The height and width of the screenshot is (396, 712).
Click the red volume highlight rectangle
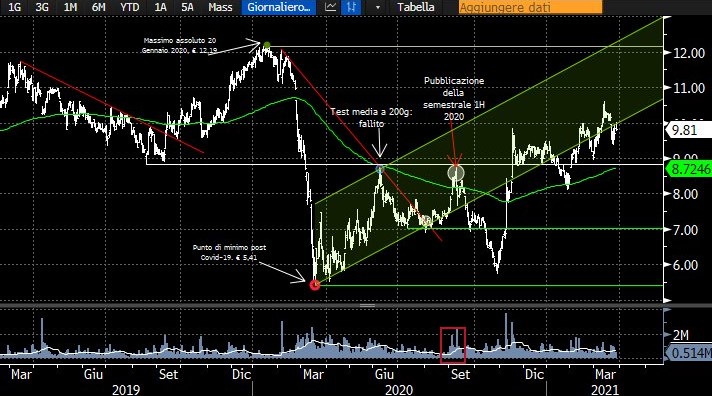pos(453,345)
